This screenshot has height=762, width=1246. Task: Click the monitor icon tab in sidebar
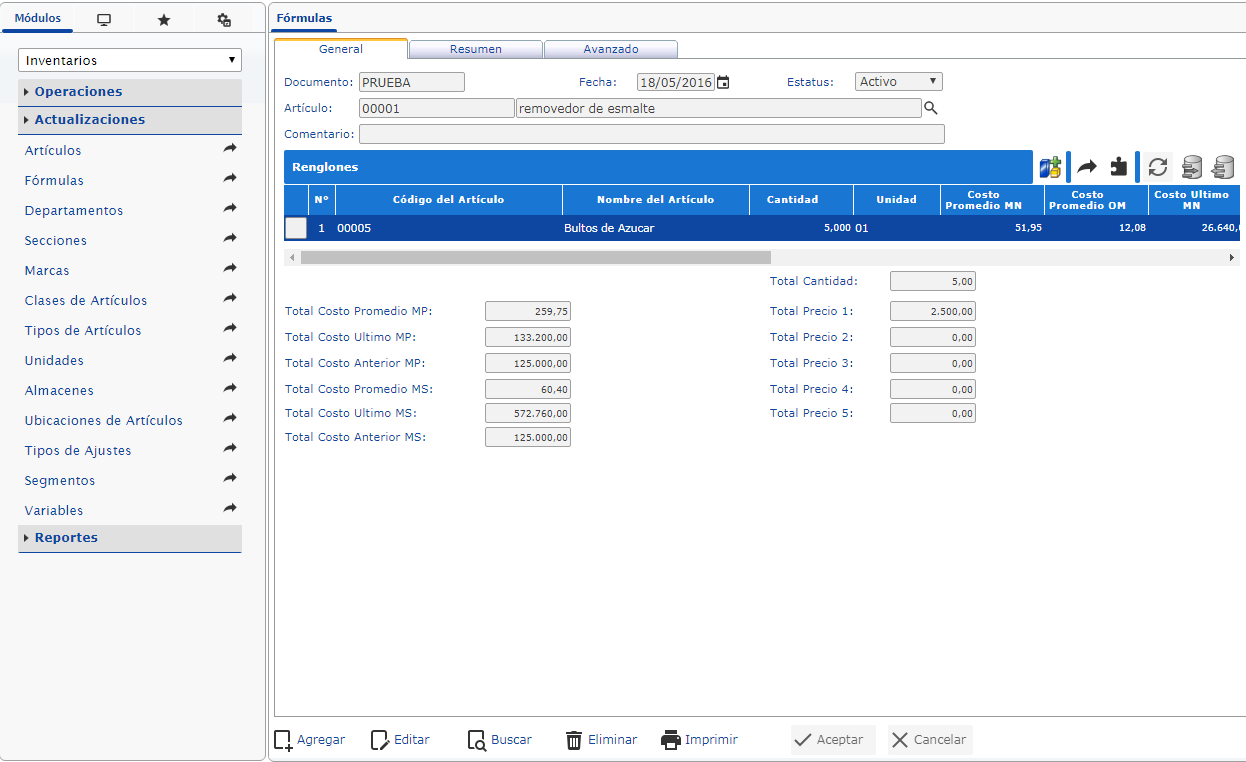[x=104, y=20]
